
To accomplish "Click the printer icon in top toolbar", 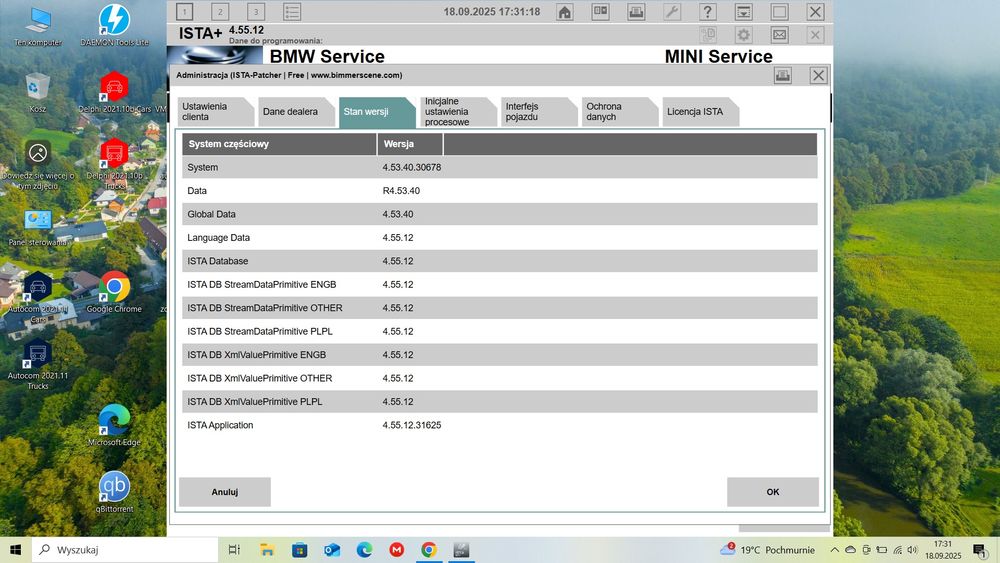I will click(x=636, y=11).
